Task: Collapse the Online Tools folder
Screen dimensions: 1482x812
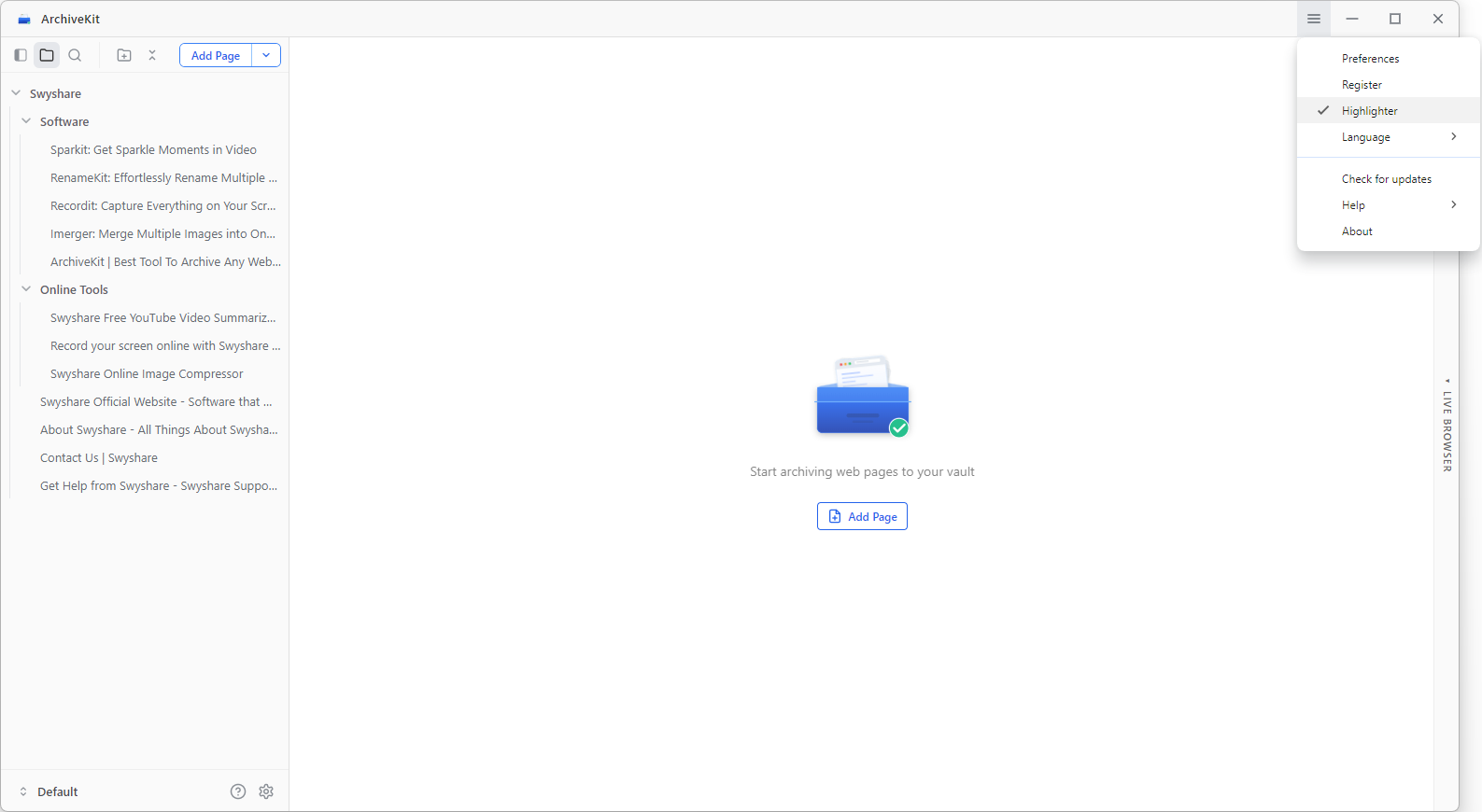Action: (x=26, y=289)
